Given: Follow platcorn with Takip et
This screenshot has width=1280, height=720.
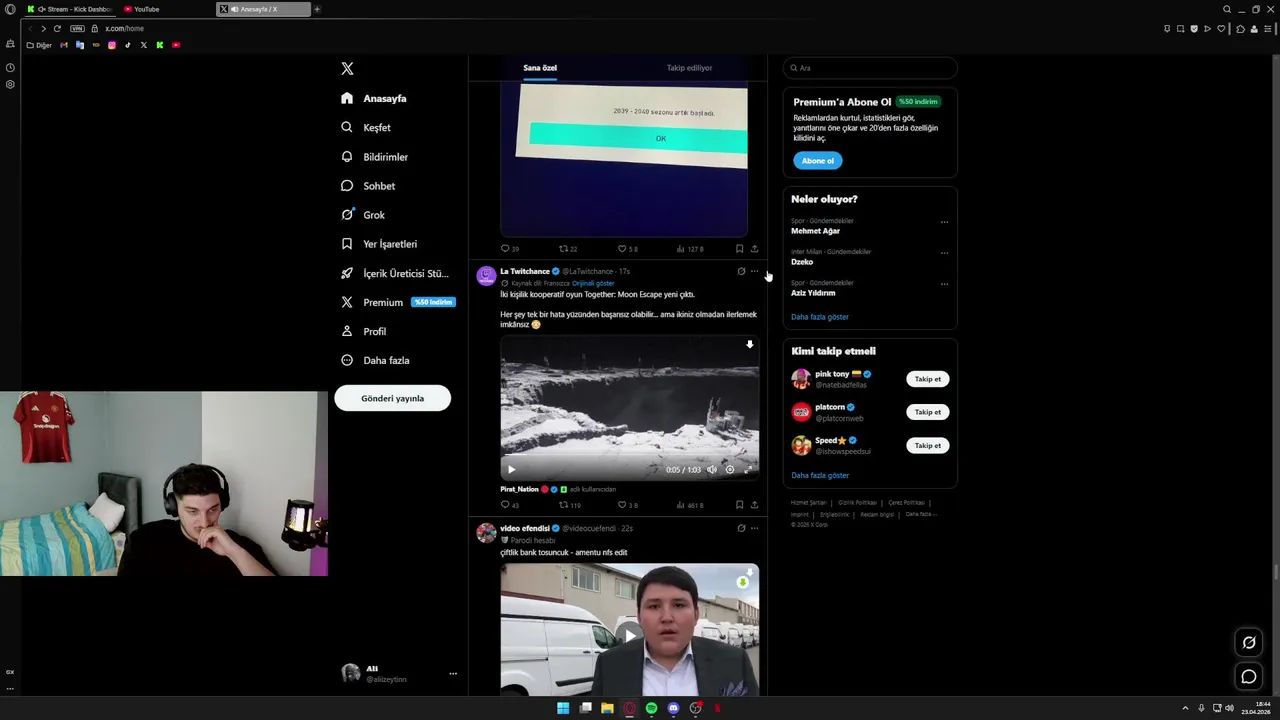Looking at the screenshot, I should point(927,412).
